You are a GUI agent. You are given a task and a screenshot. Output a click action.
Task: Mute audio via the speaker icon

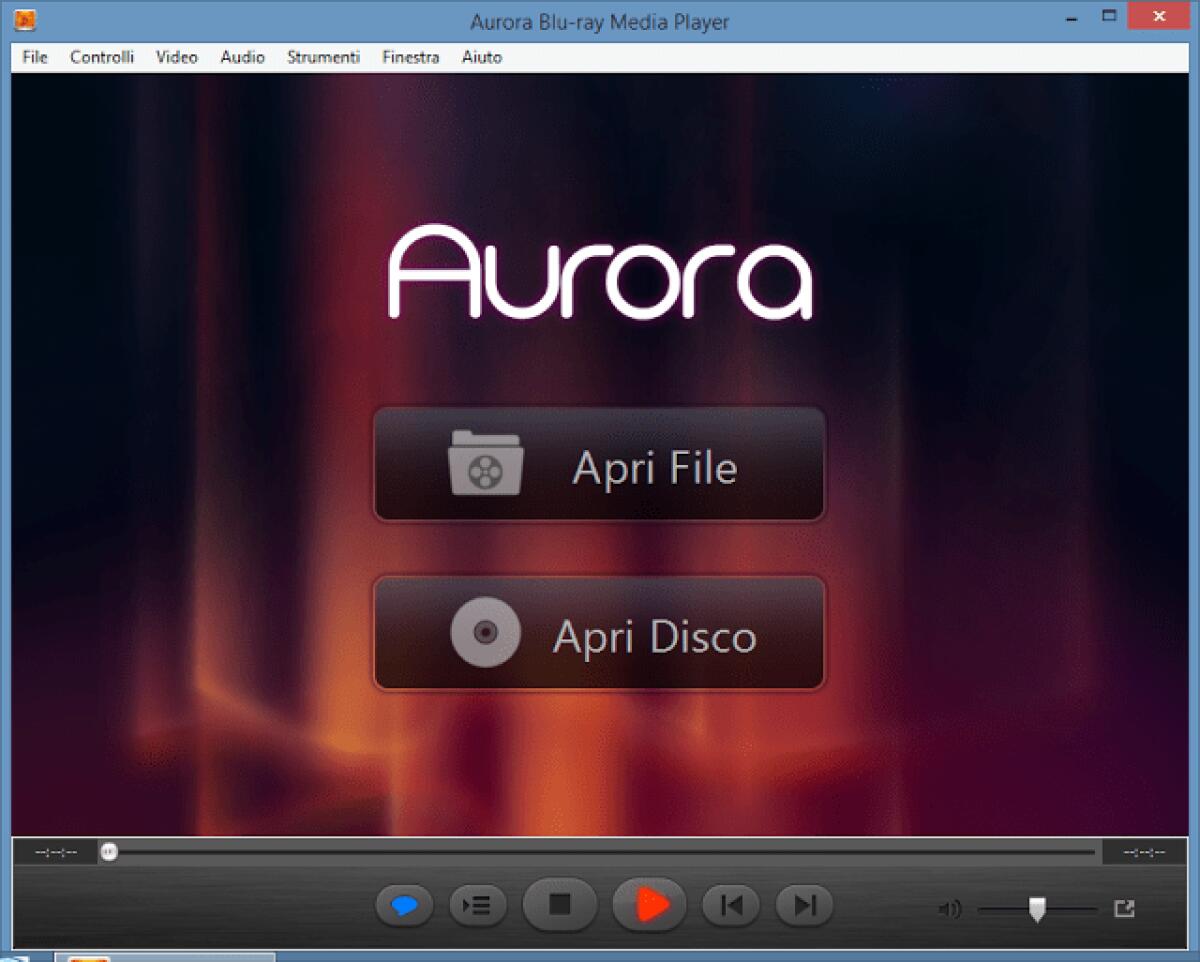tap(949, 910)
